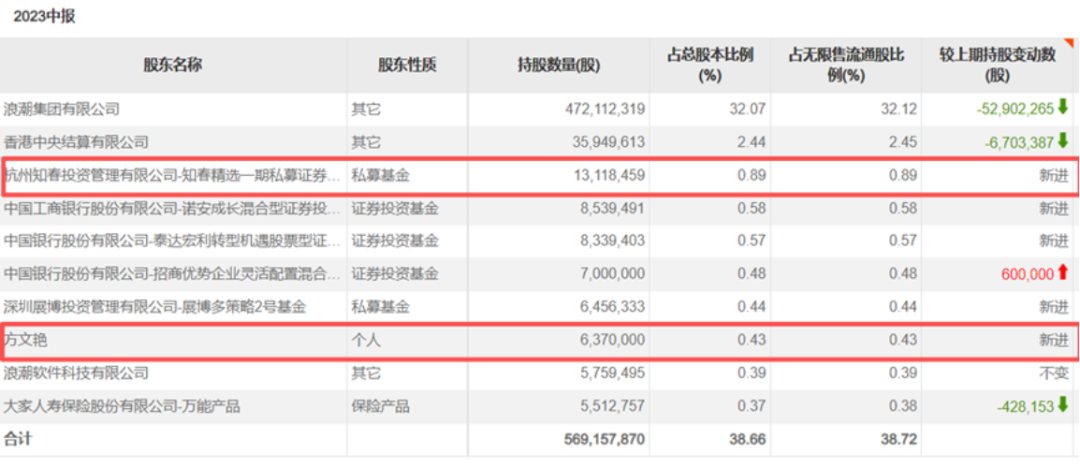
Task: Click the 占无限售流通股比例(%) column header
Action: (846, 65)
